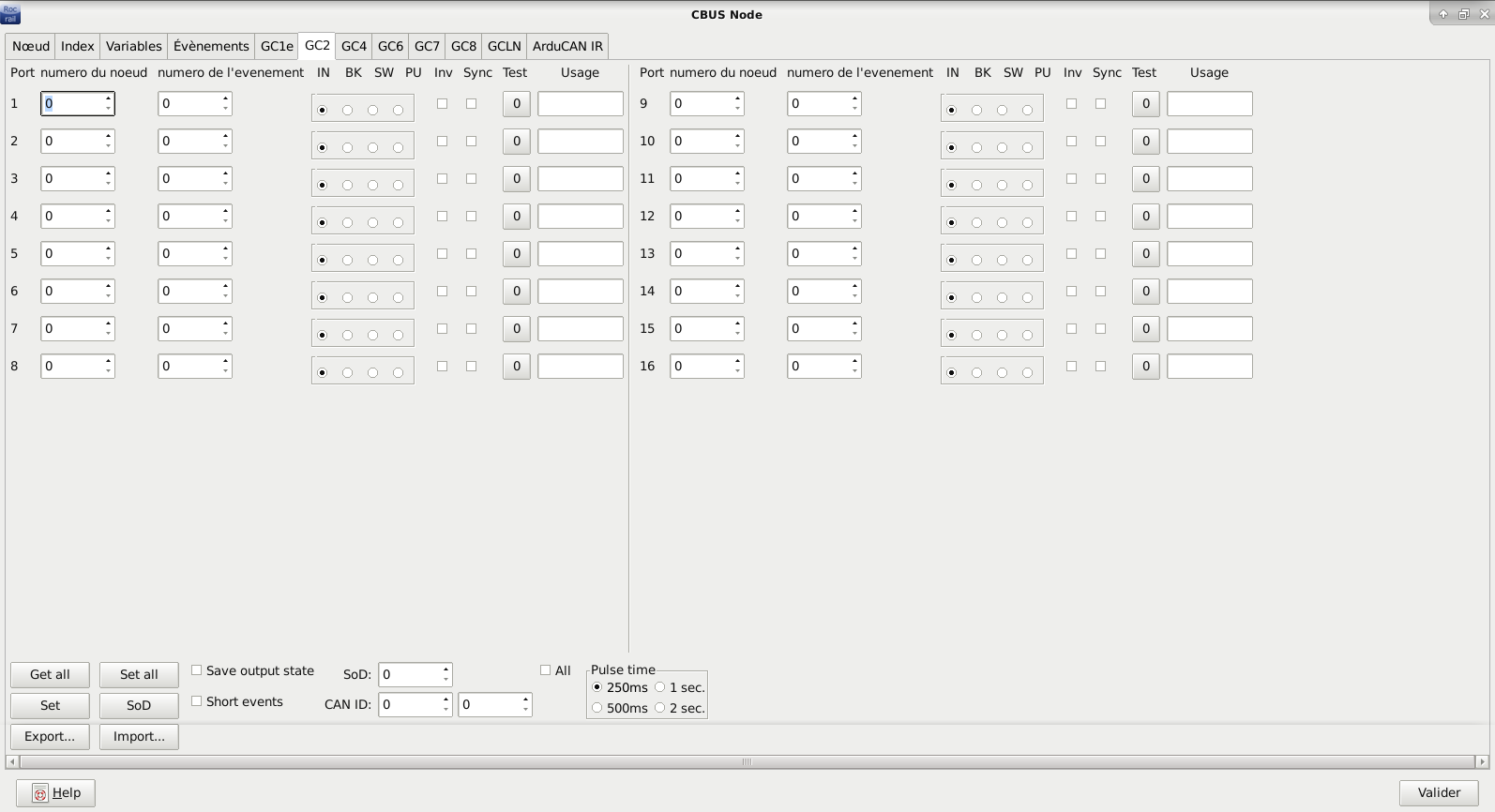This screenshot has width=1495, height=812.
Task: Decrease port 9 numero de l'evenement spinner
Action: [854, 109]
